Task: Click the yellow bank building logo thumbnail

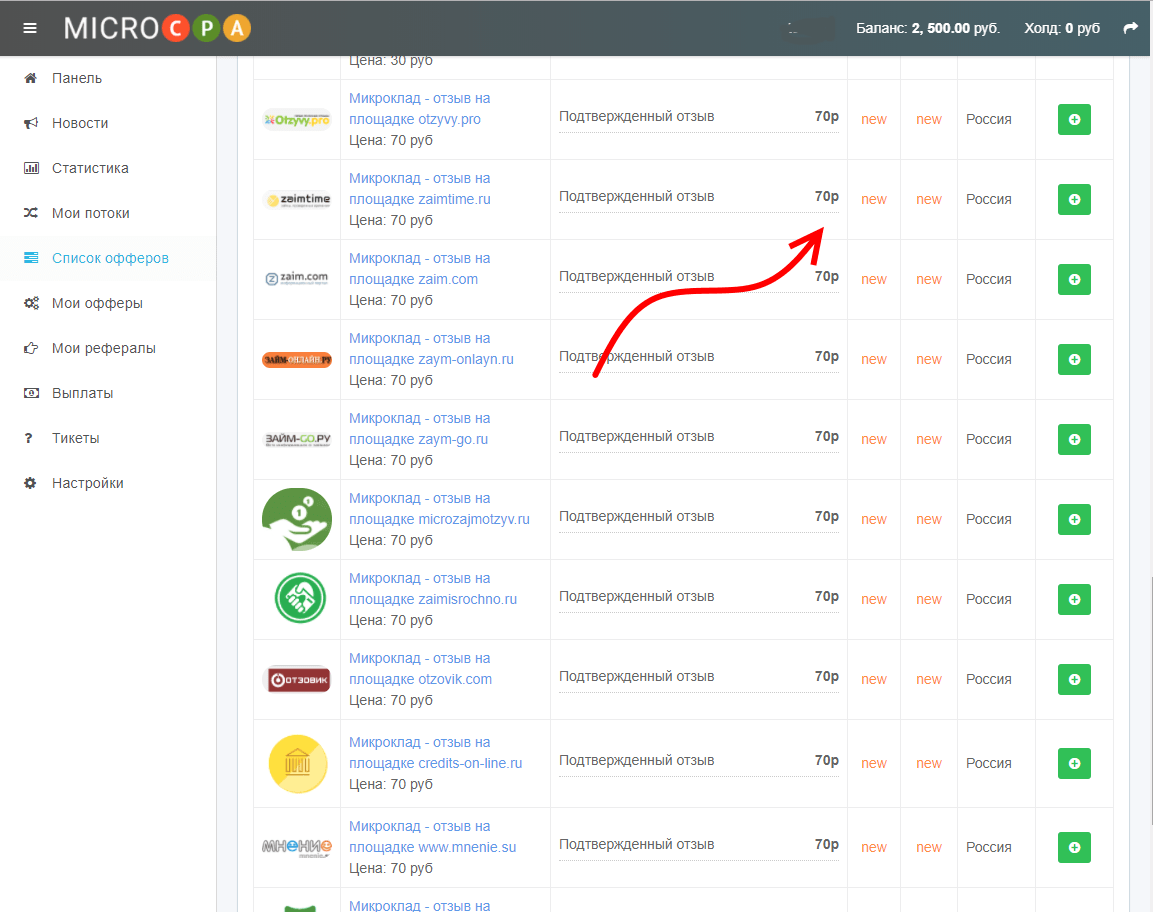Action: [298, 763]
